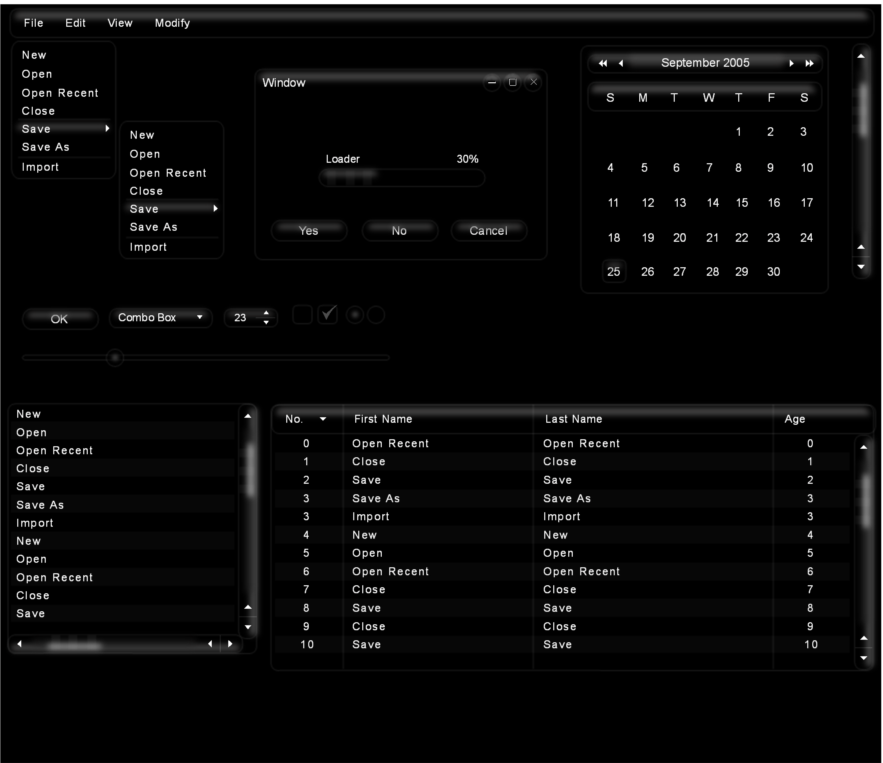Viewport: 883px width, 763px height.
Task: Select the filled radio button
Action: click(355, 315)
